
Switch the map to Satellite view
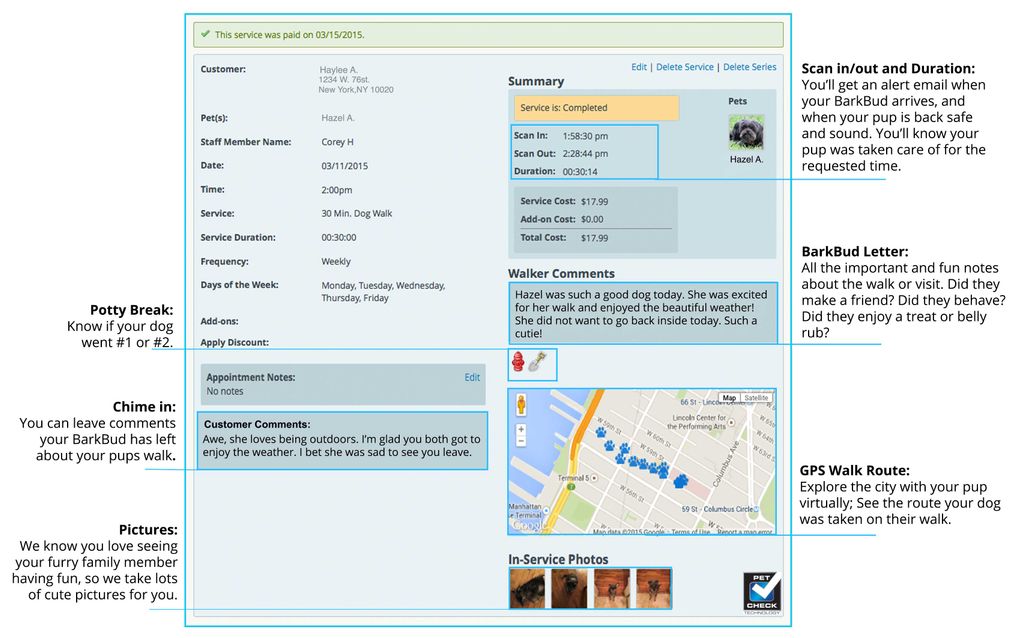point(757,398)
